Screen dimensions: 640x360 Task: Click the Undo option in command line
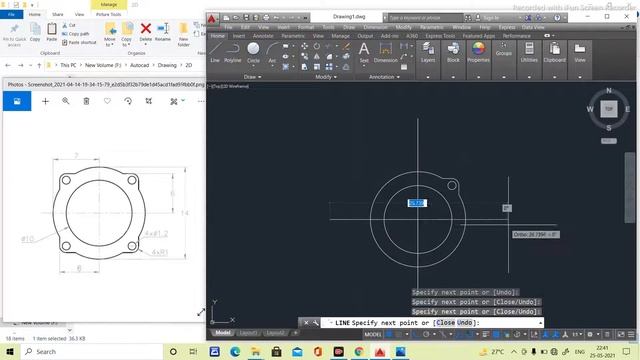click(464, 323)
